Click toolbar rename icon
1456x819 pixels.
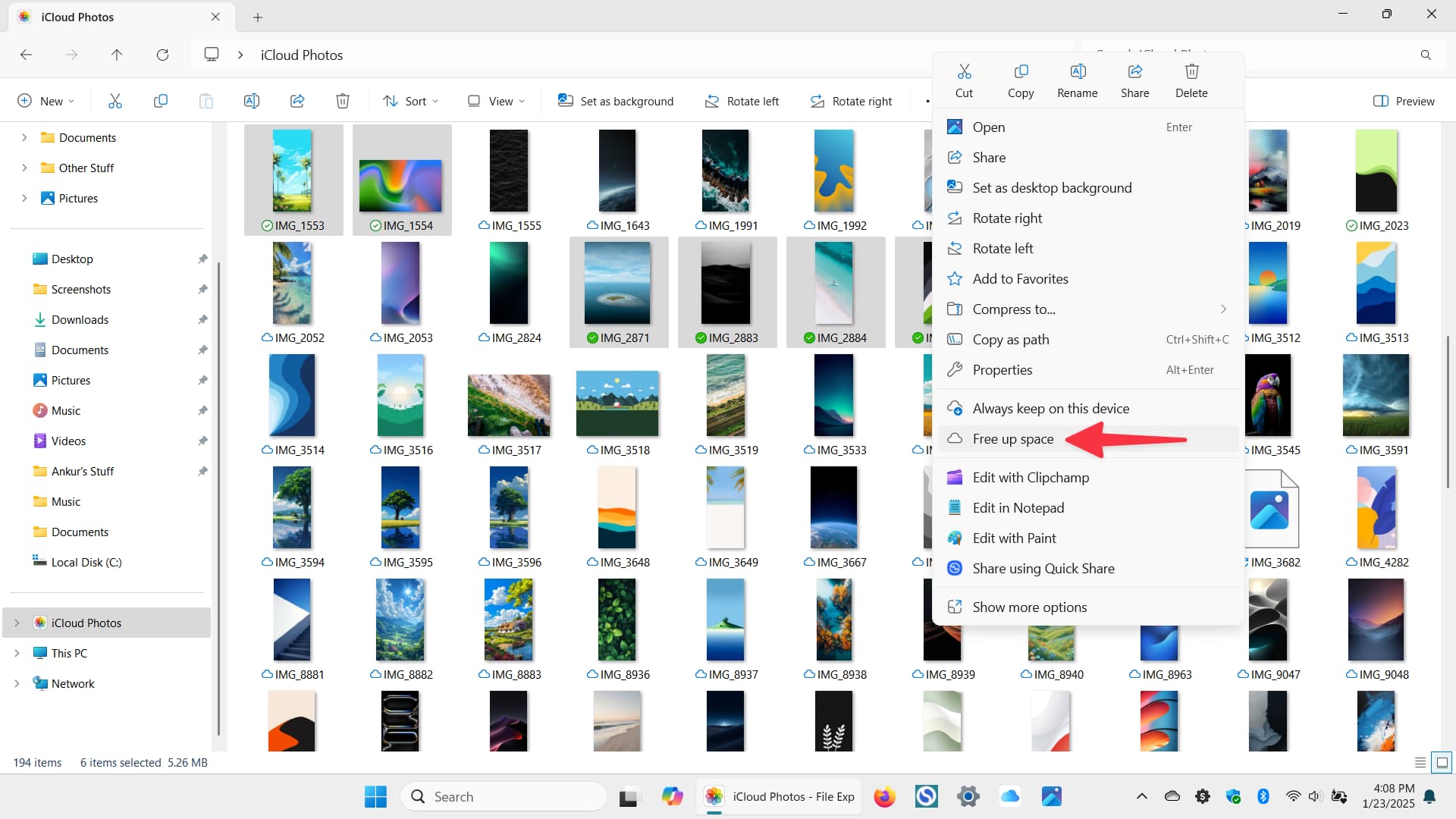click(252, 101)
